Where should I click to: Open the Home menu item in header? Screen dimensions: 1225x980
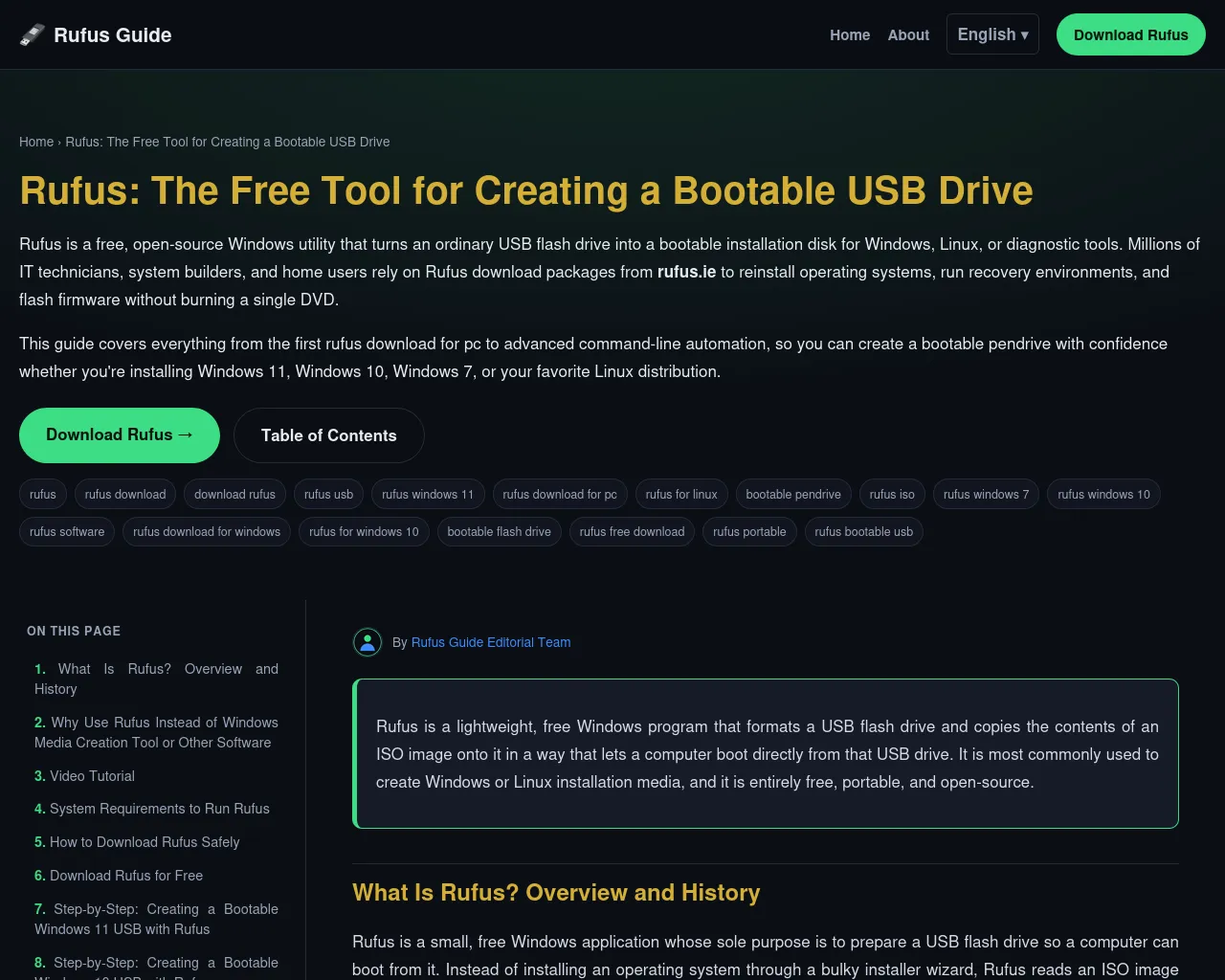pos(850,34)
